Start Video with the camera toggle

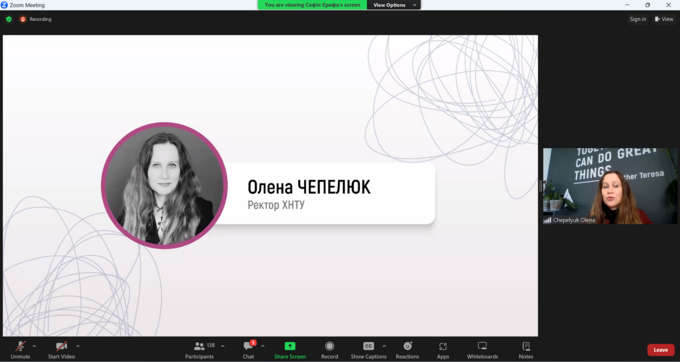pos(61,349)
